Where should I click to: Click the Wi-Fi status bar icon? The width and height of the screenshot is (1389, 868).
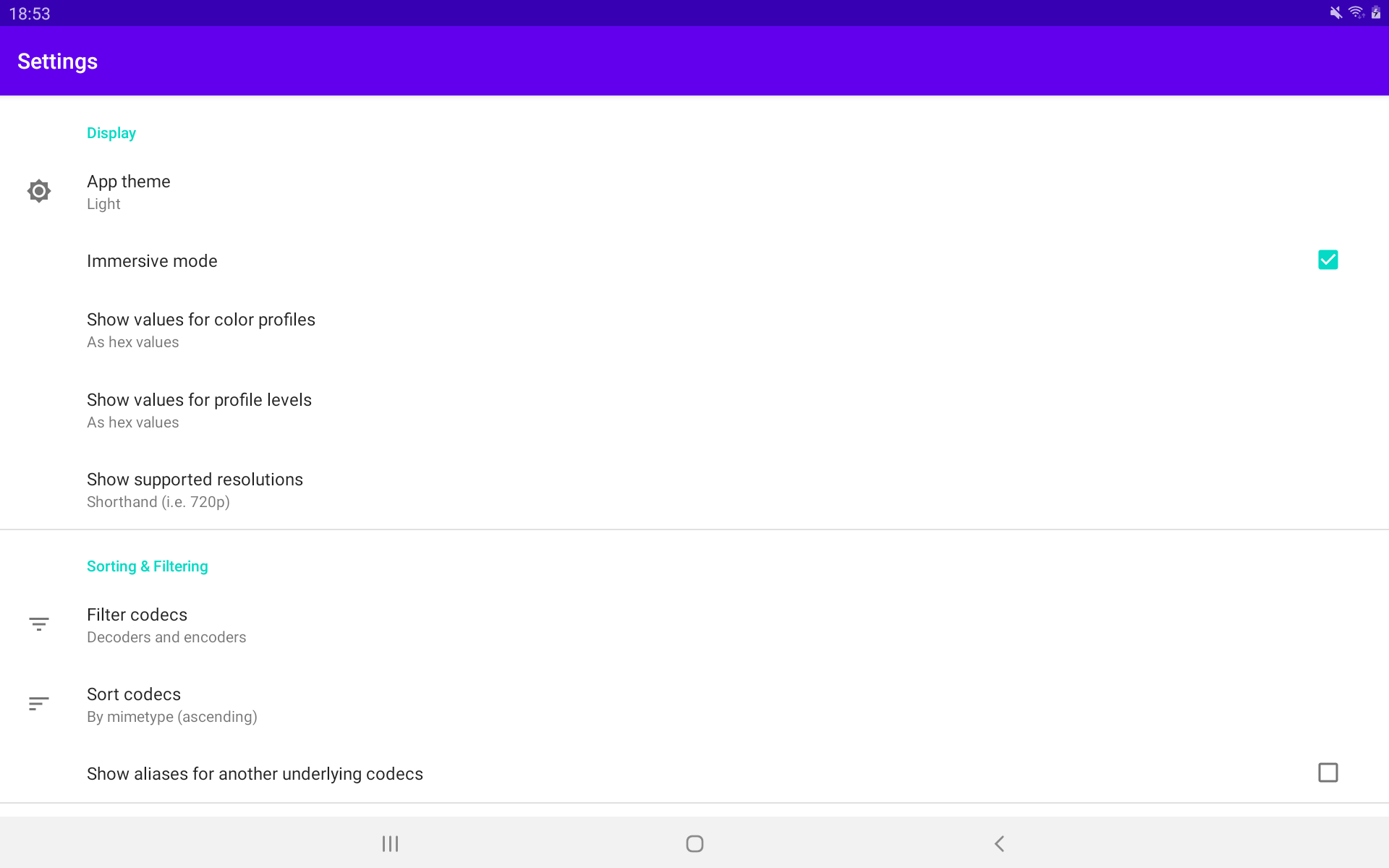pos(1356,12)
